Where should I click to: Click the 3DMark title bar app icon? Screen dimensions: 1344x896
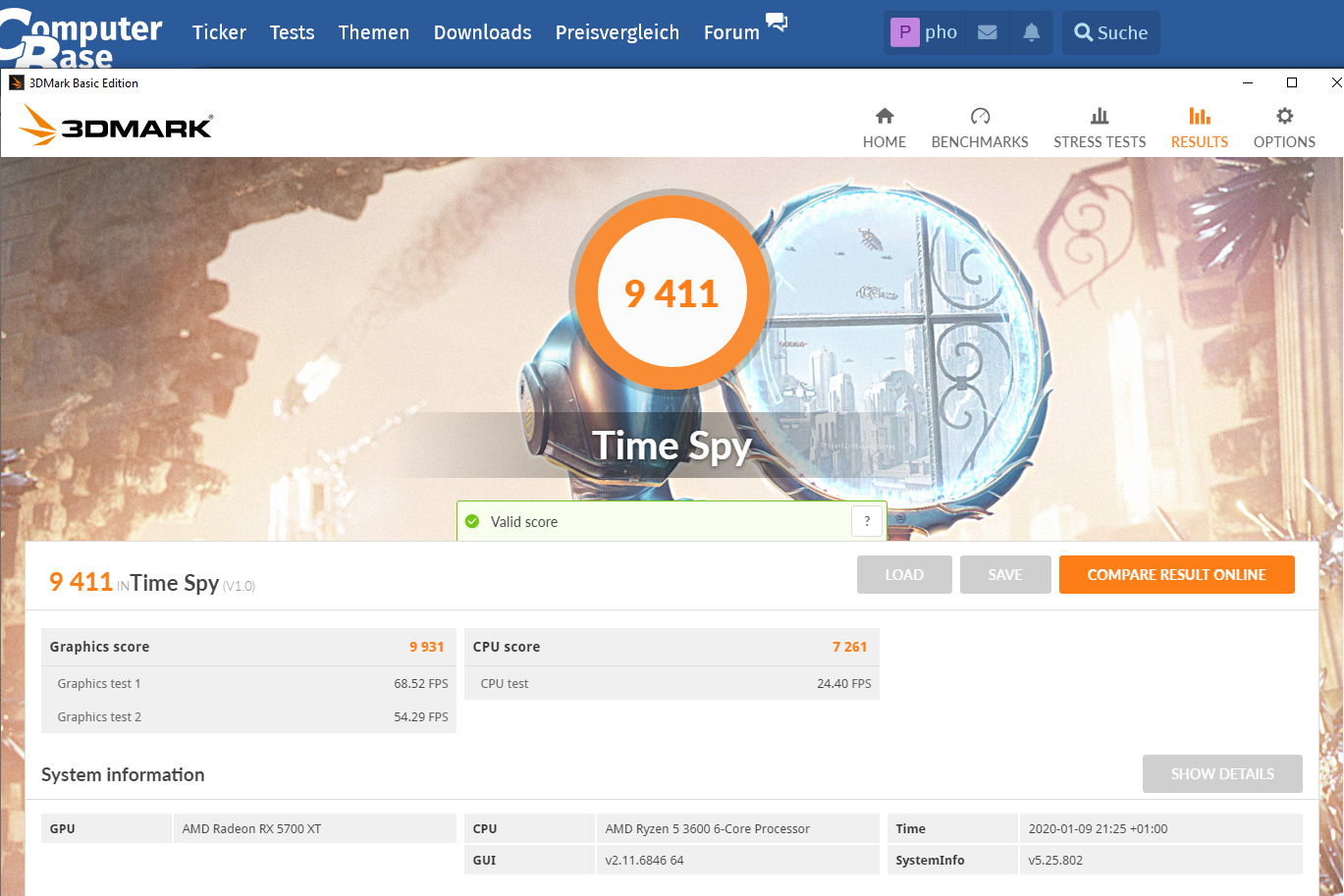tap(17, 83)
